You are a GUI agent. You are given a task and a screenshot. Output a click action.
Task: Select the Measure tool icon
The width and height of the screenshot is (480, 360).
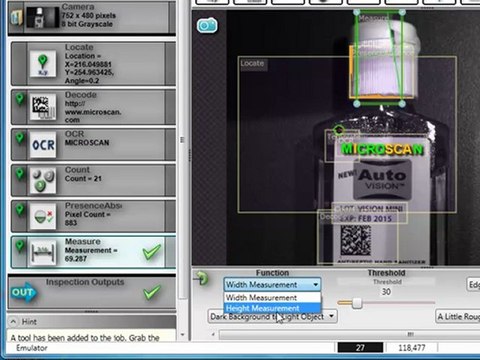coord(43,252)
